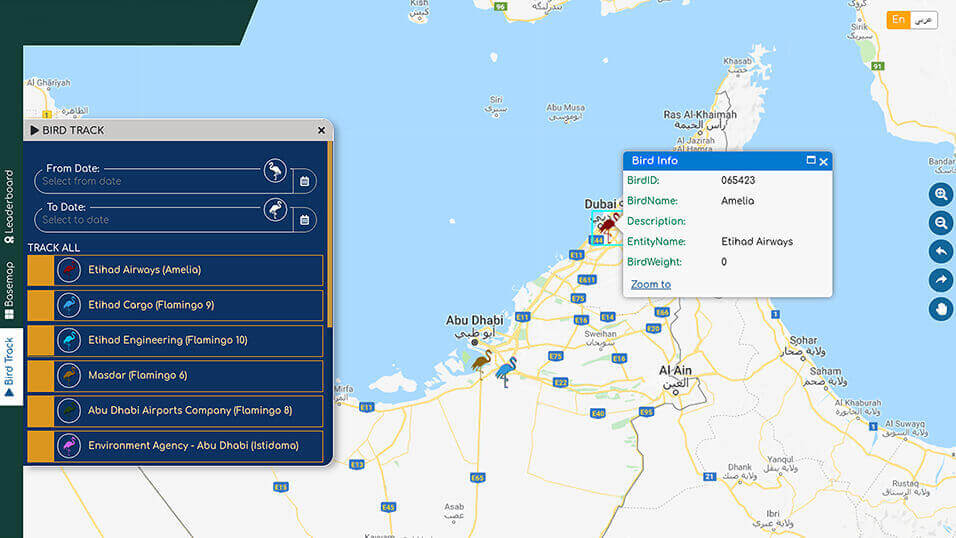Viewport: 956px width, 538px height.
Task: Open the To Date calendar picker
Action: click(x=305, y=220)
